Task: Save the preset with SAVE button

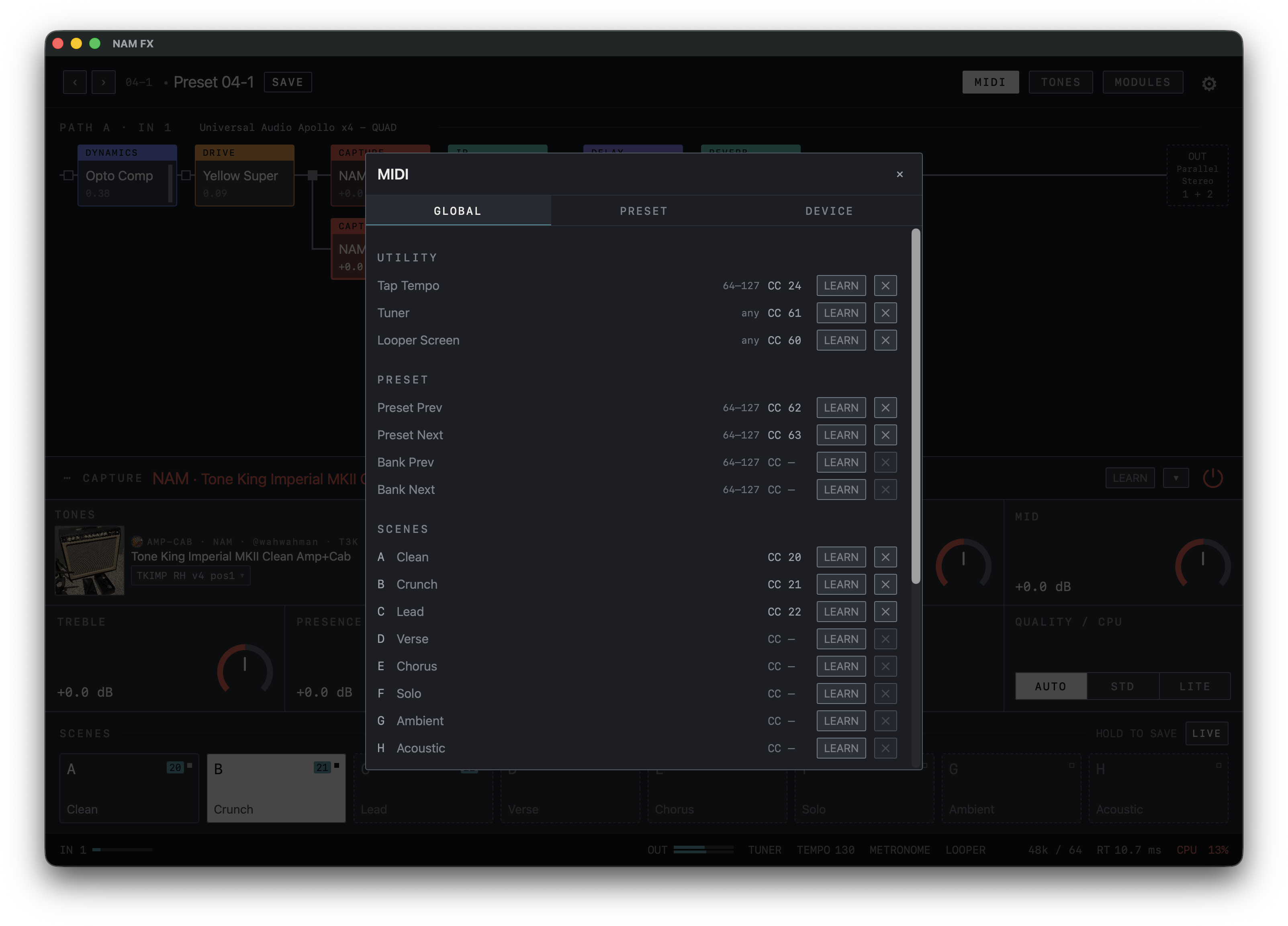Action: click(x=287, y=82)
